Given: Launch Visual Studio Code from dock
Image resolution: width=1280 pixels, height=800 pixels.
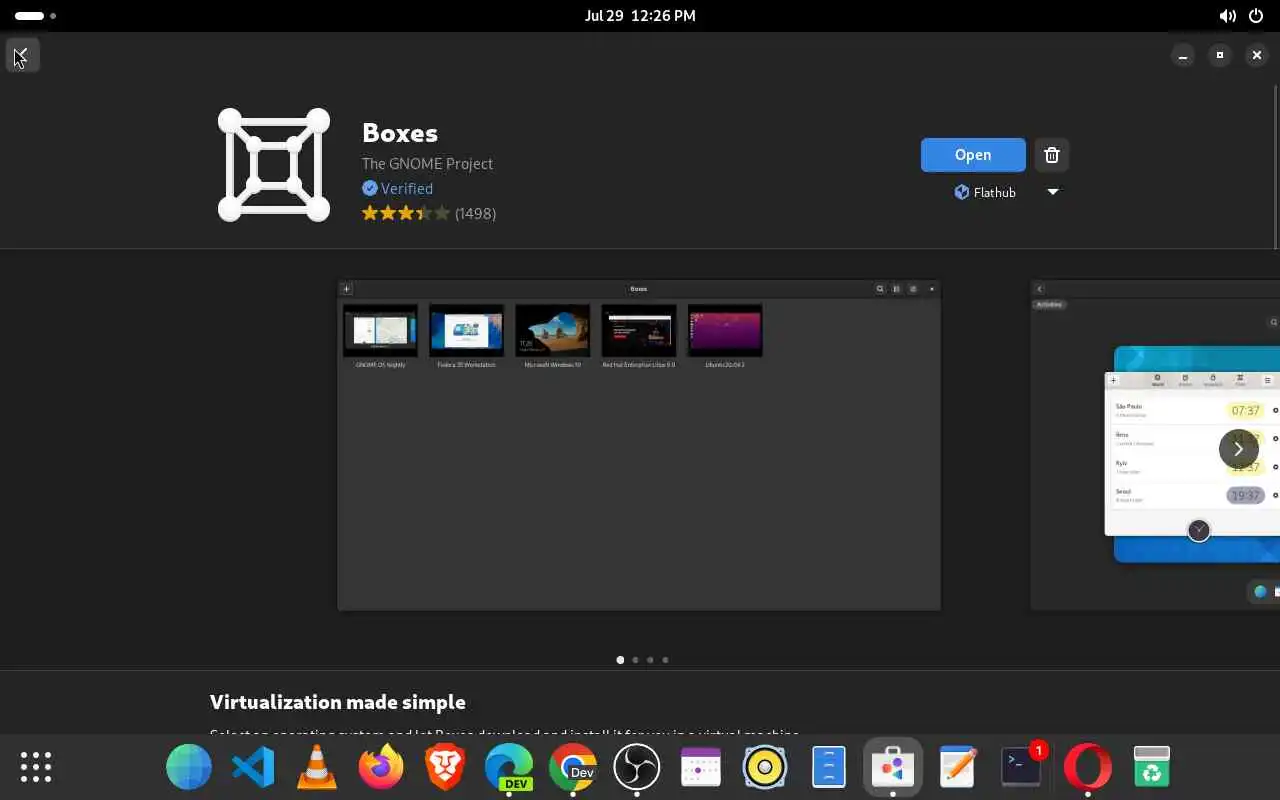Looking at the screenshot, I should 253,768.
